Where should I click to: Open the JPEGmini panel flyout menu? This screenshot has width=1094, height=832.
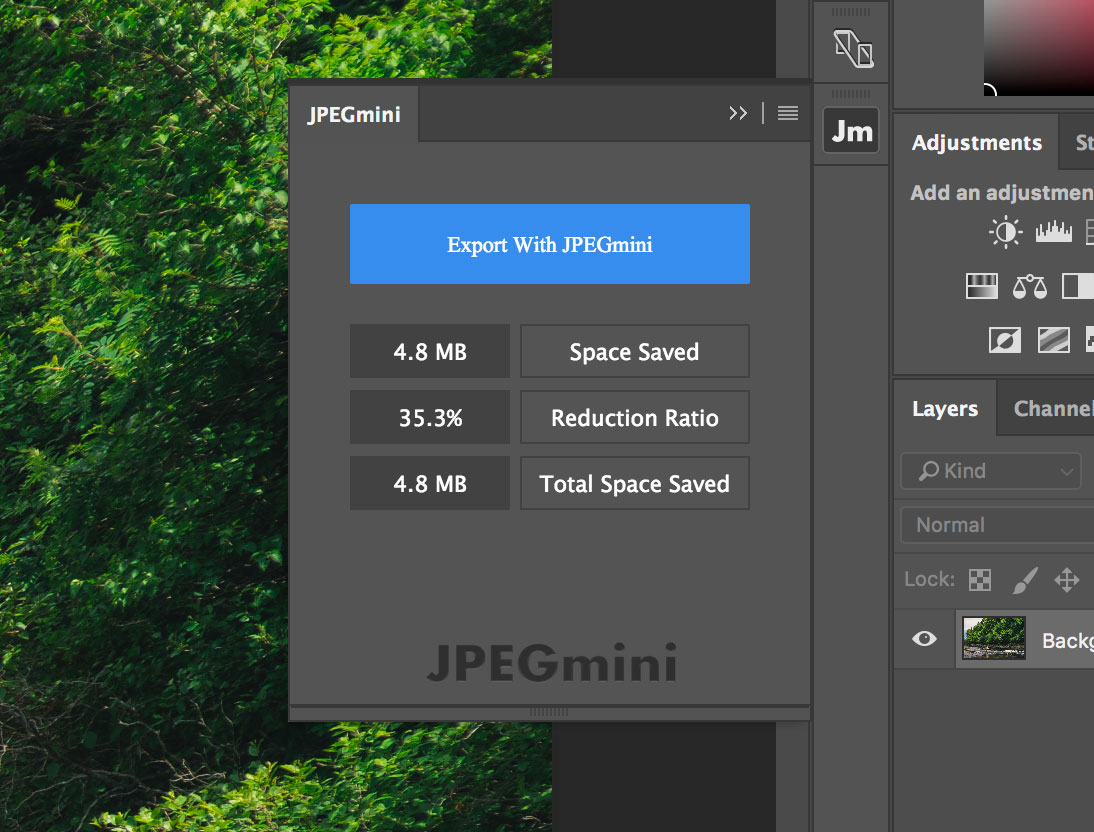point(787,112)
